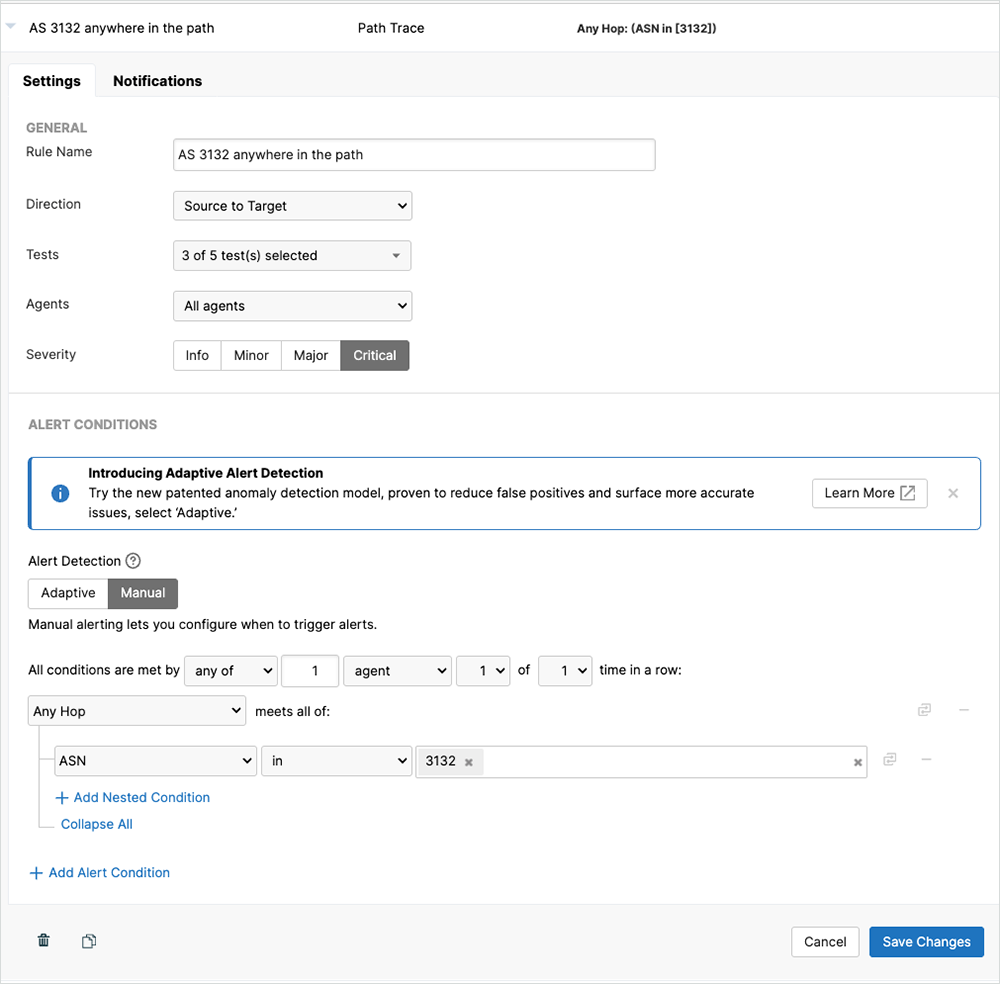Open the Tests selection dropdown
The width and height of the screenshot is (1000, 984).
pos(292,256)
